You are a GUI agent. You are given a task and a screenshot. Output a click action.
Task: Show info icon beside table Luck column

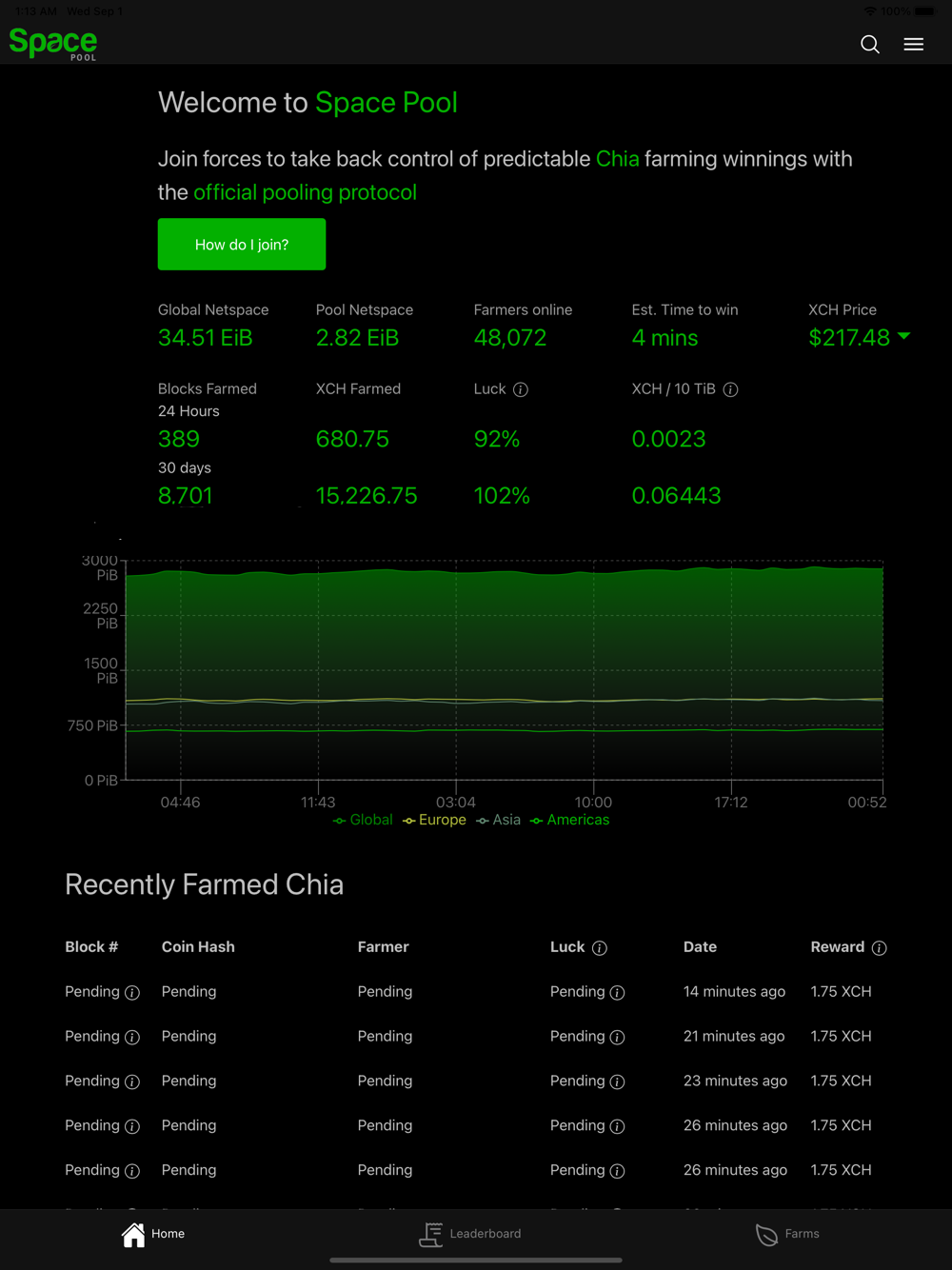(x=600, y=947)
